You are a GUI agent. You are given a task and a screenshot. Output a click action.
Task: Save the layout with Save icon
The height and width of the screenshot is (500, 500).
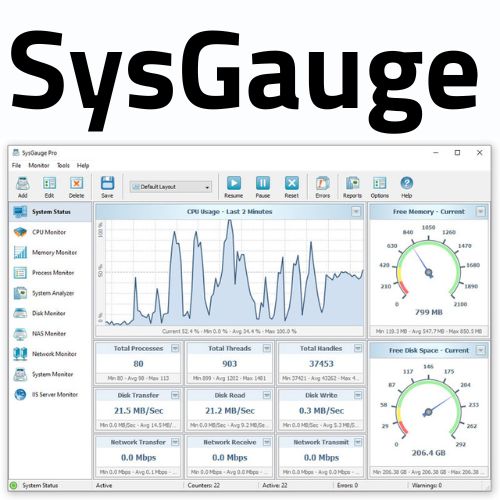[x=107, y=187]
